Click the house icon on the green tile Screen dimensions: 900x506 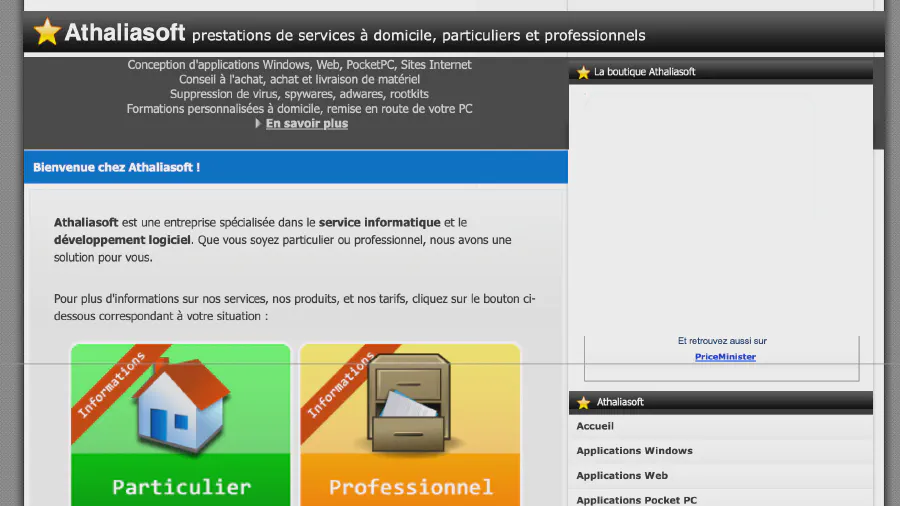click(182, 405)
